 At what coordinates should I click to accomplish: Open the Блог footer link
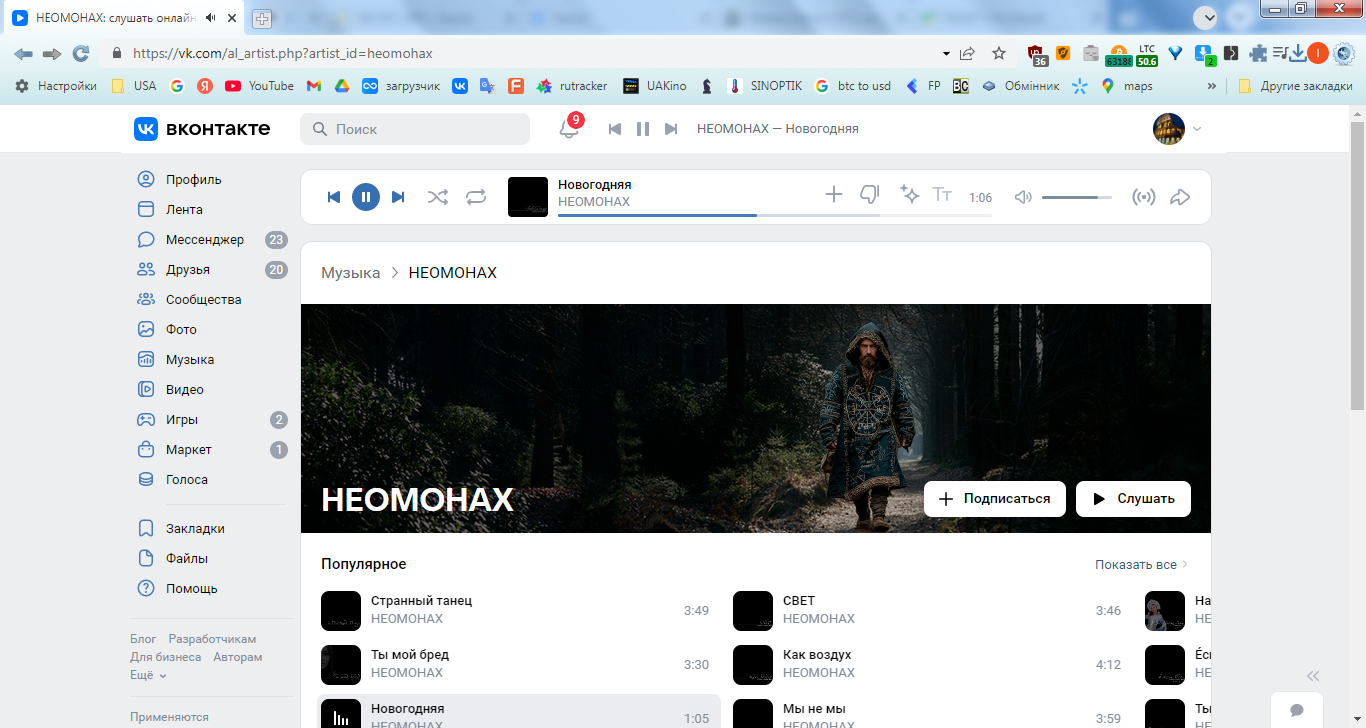(143, 639)
